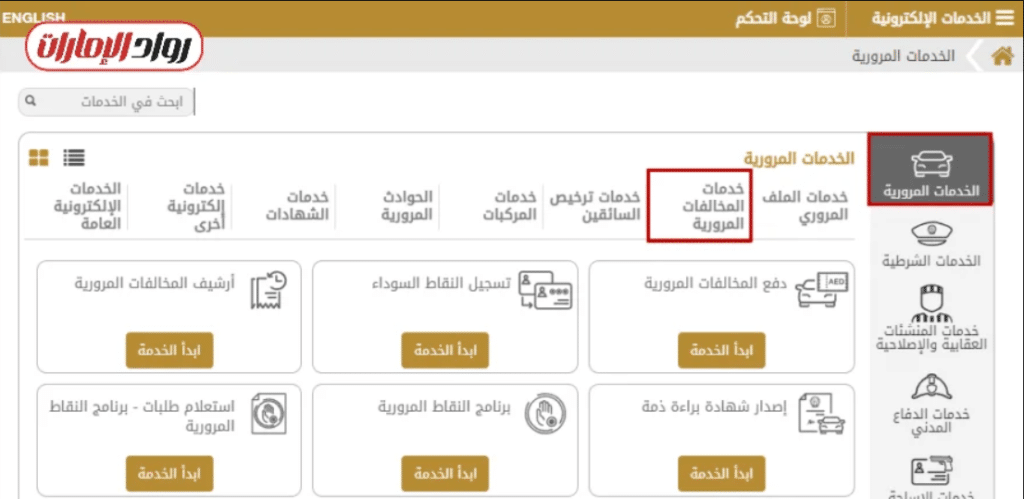This screenshot has width=1024, height=499.
Task: Open the خدمات ترخيص السائقين tab
Action: tap(594, 205)
